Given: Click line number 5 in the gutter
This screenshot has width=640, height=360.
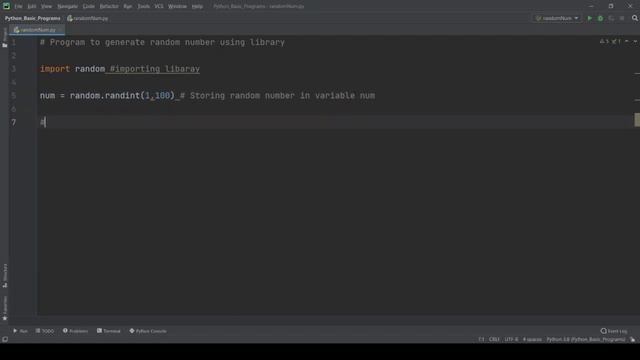Looking at the screenshot, I should tap(13, 96).
